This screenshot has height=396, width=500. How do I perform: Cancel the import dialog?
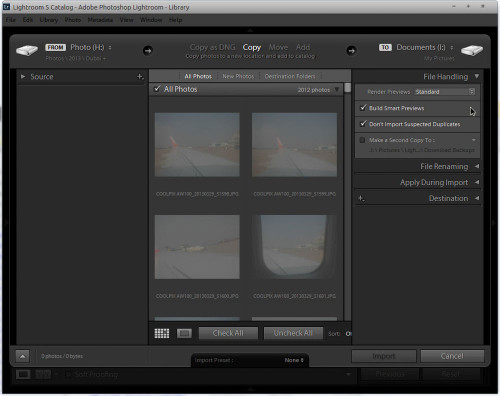point(452,356)
